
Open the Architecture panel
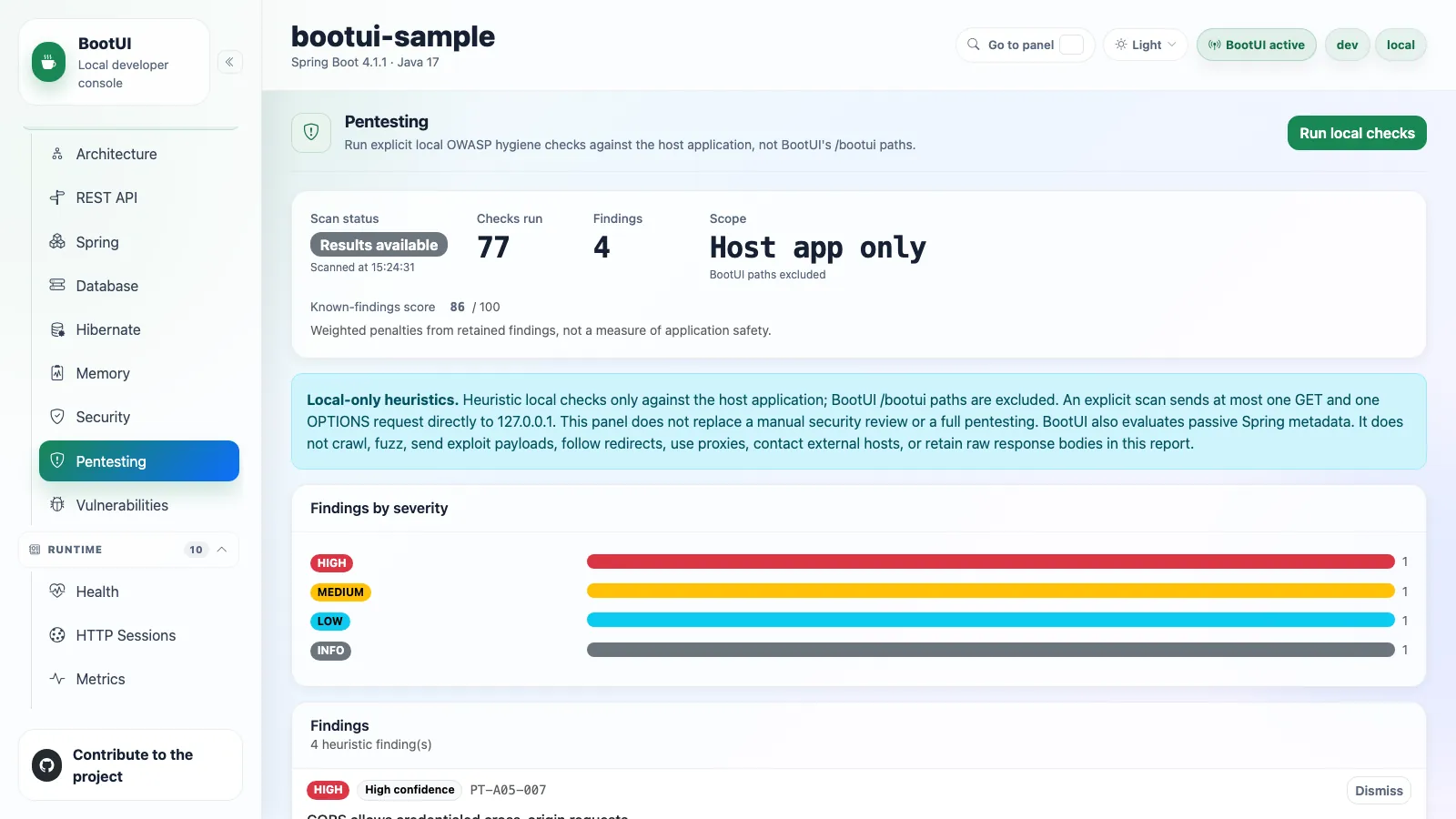pyautogui.click(x=139, y=154)
